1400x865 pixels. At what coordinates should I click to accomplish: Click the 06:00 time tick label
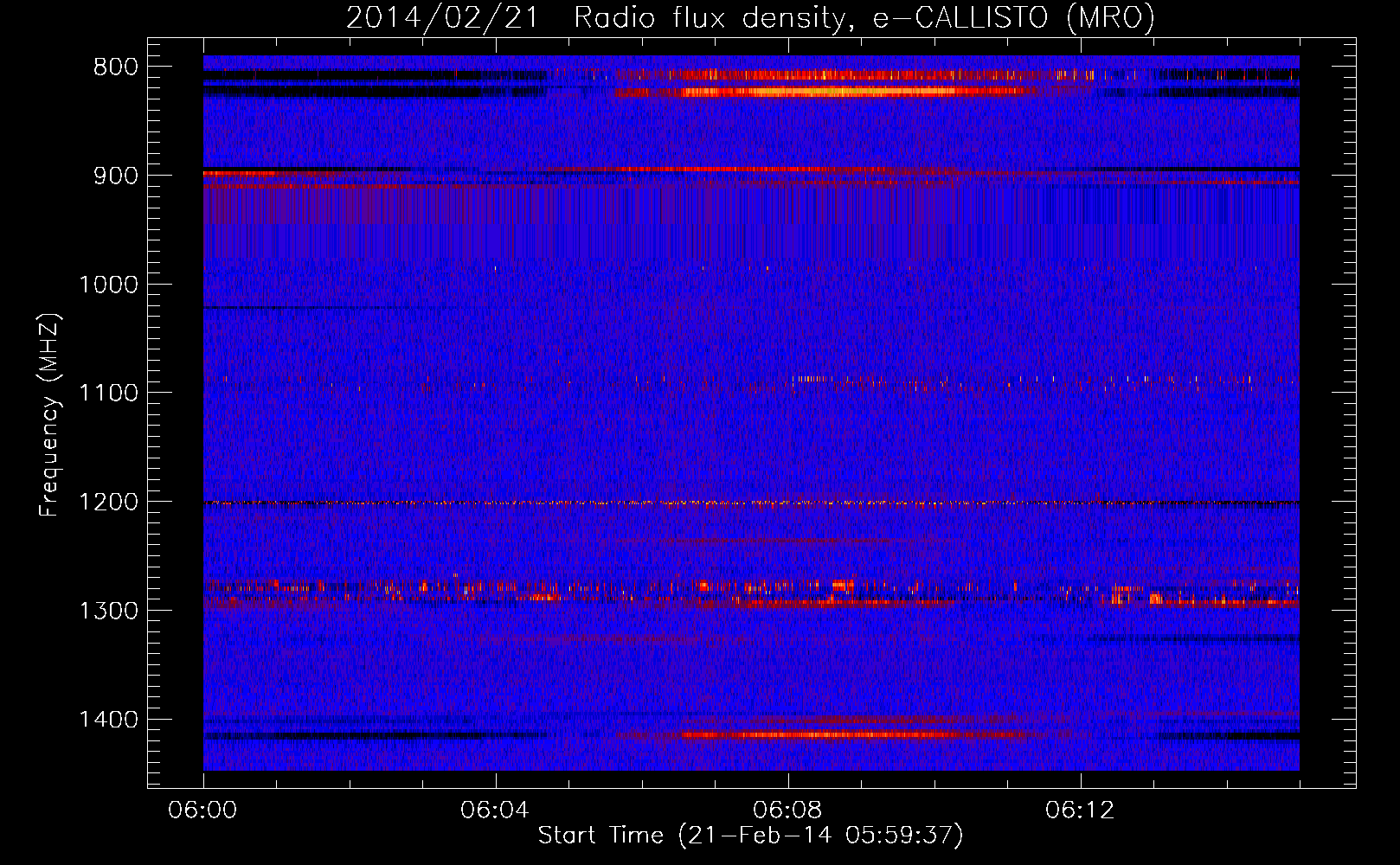[x=202, y=811]
